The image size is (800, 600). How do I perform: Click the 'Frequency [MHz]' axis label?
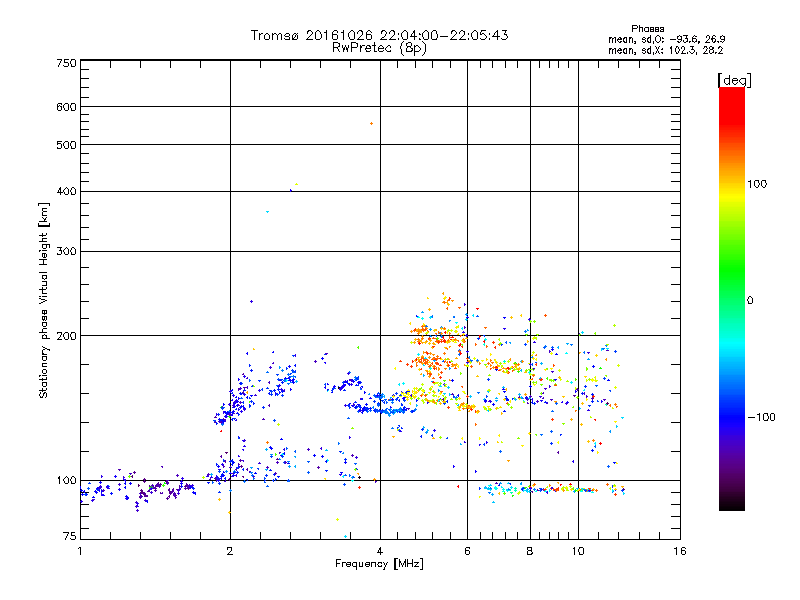[379, 564]
